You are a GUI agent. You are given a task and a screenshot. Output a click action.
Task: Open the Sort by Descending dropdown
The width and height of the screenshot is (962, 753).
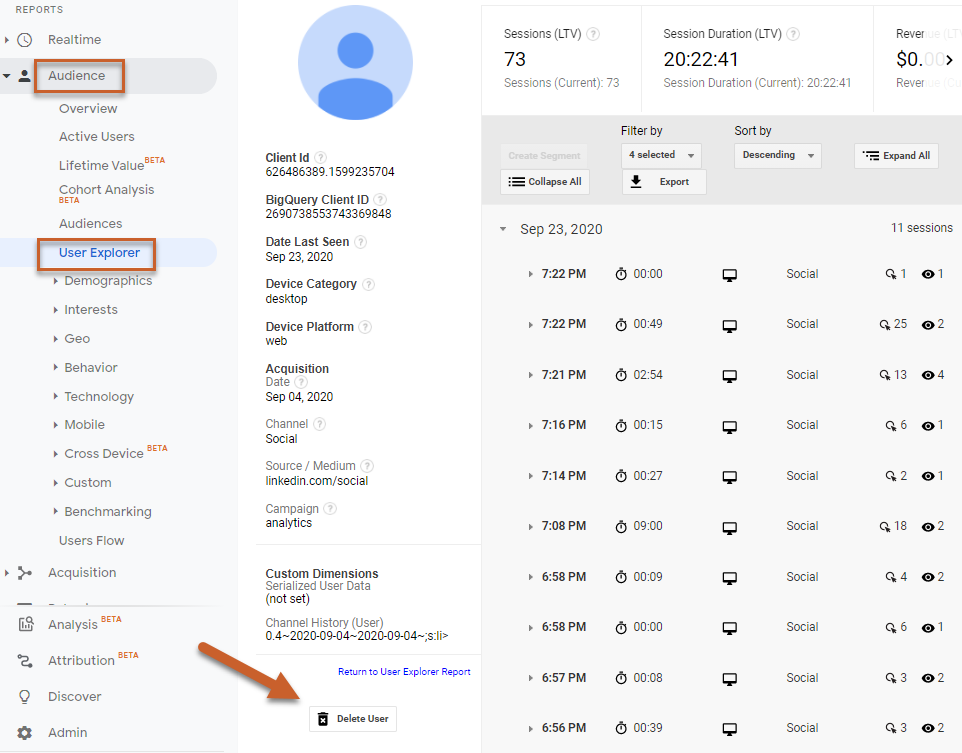point(777,155)
